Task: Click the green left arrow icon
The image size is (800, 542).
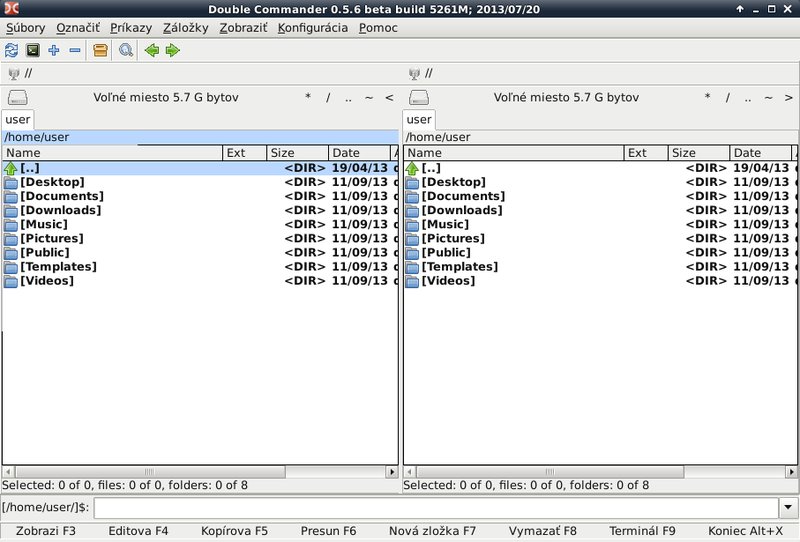Action: tap(152, 50)
